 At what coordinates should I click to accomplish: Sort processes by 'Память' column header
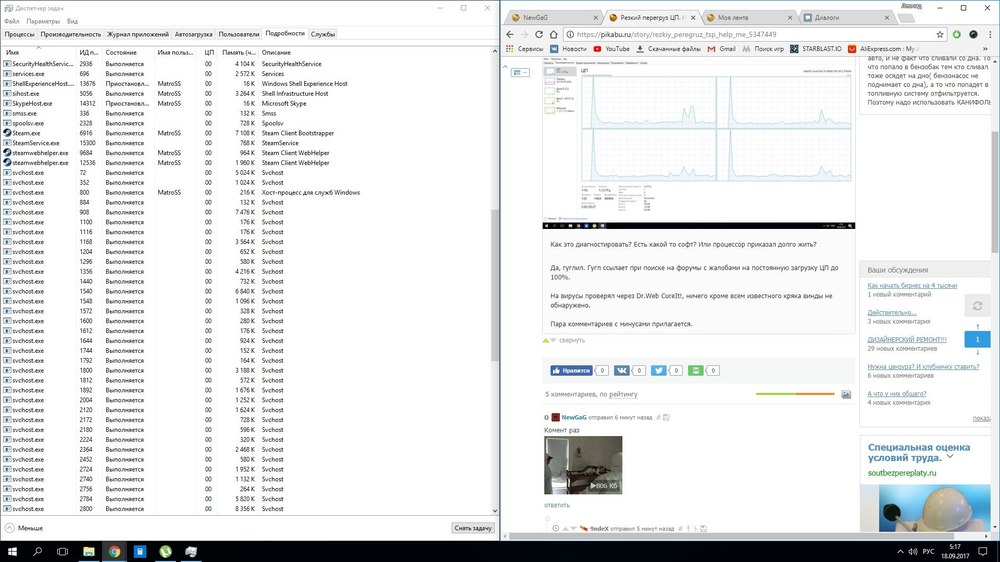click(237, 52)
